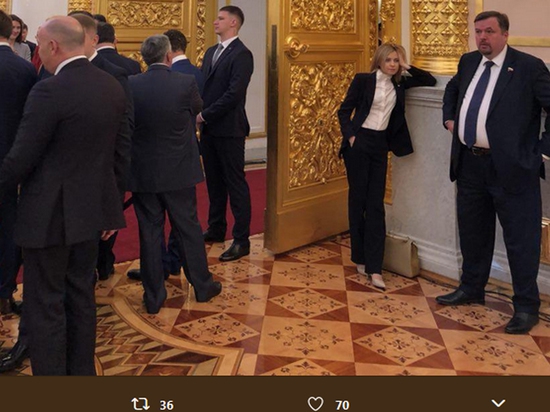The image size is (550, 412).
Task: Click the man in the blue tie
Action: click(496, 172)
